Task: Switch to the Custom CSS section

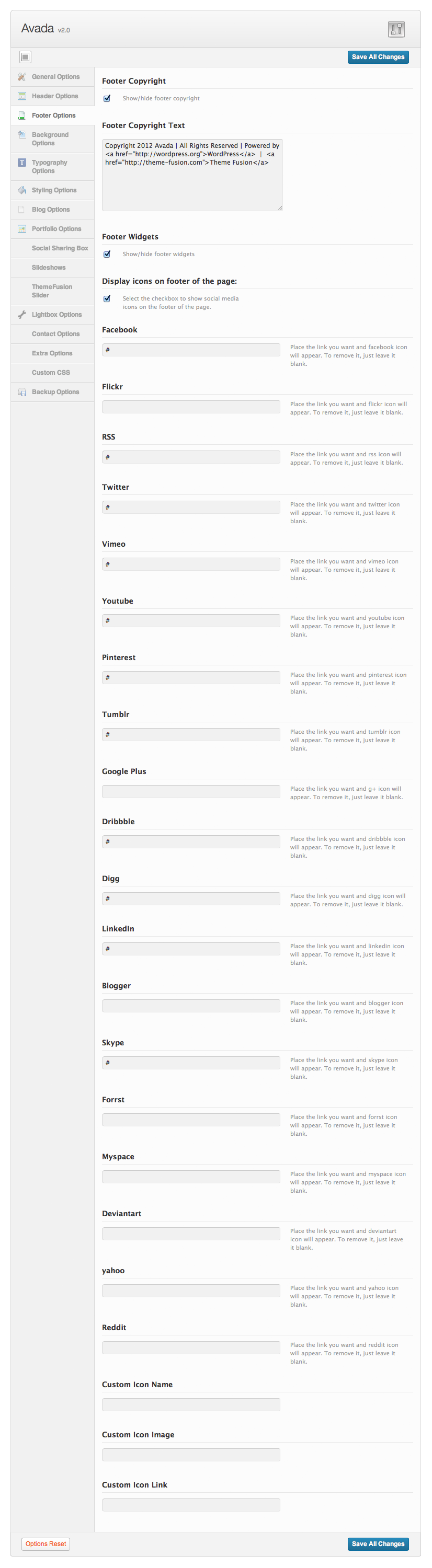Action: (51, 373)
